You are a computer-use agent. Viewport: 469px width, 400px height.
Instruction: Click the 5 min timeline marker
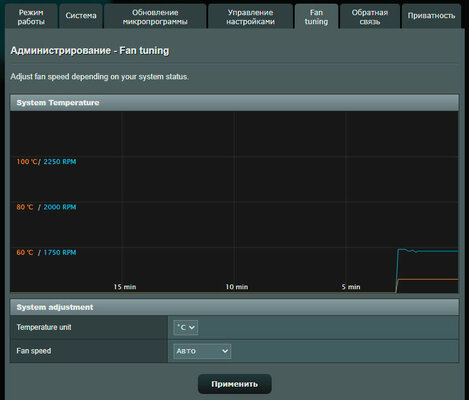[351, 287]
